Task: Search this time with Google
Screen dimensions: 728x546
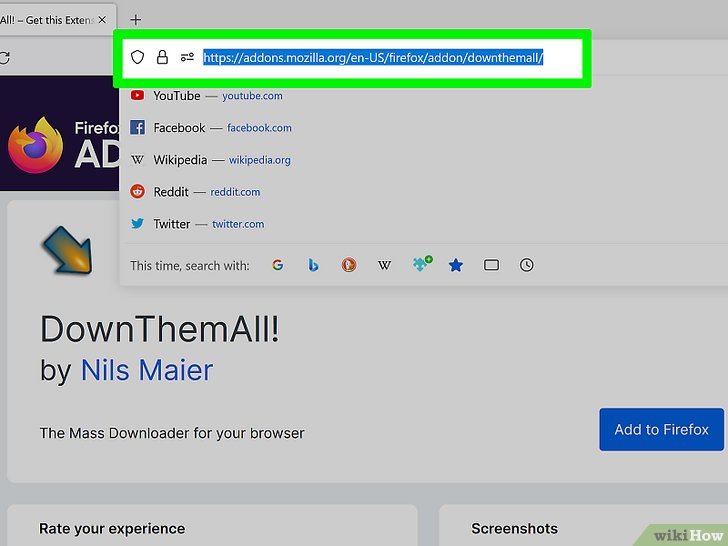Action: pyautogui.click(x=278, y=265)
